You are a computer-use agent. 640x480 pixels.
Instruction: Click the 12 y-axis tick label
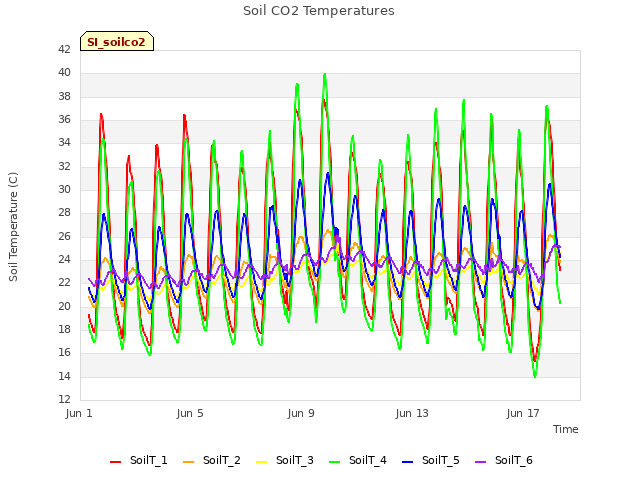64,399
